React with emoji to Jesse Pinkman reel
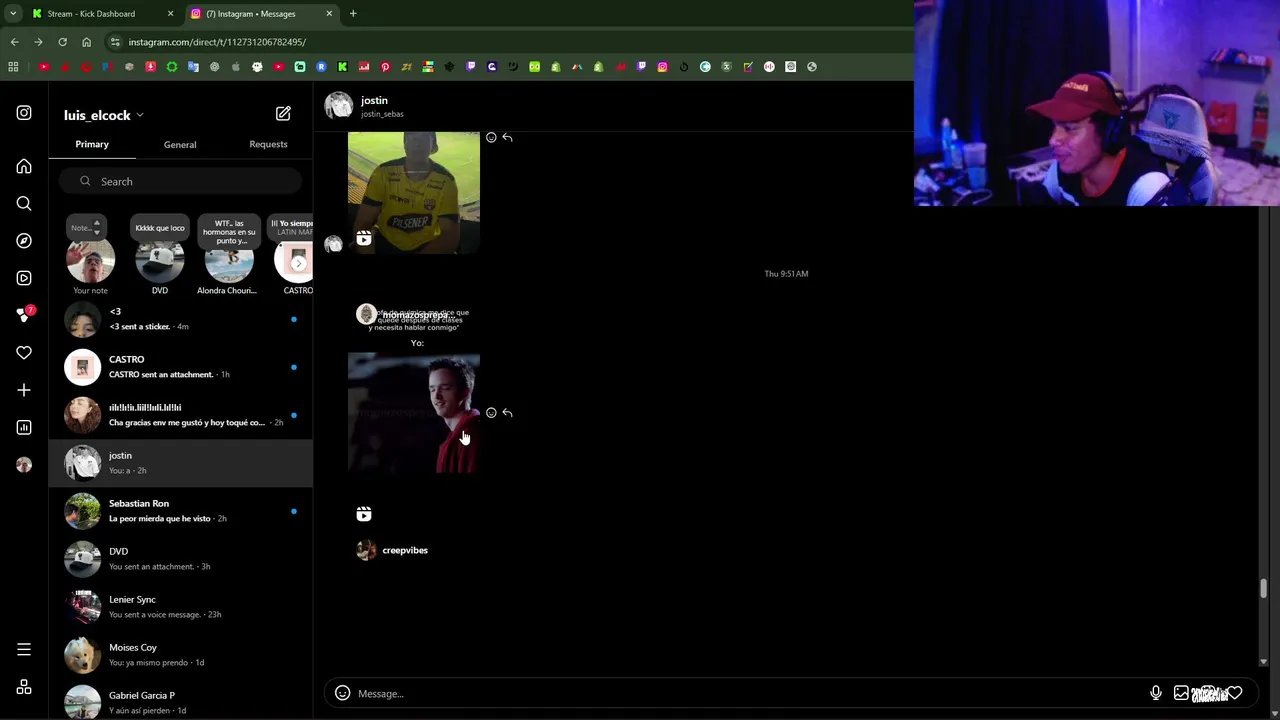The width and height of the screenshot is (1280, 720). point(491,413)
